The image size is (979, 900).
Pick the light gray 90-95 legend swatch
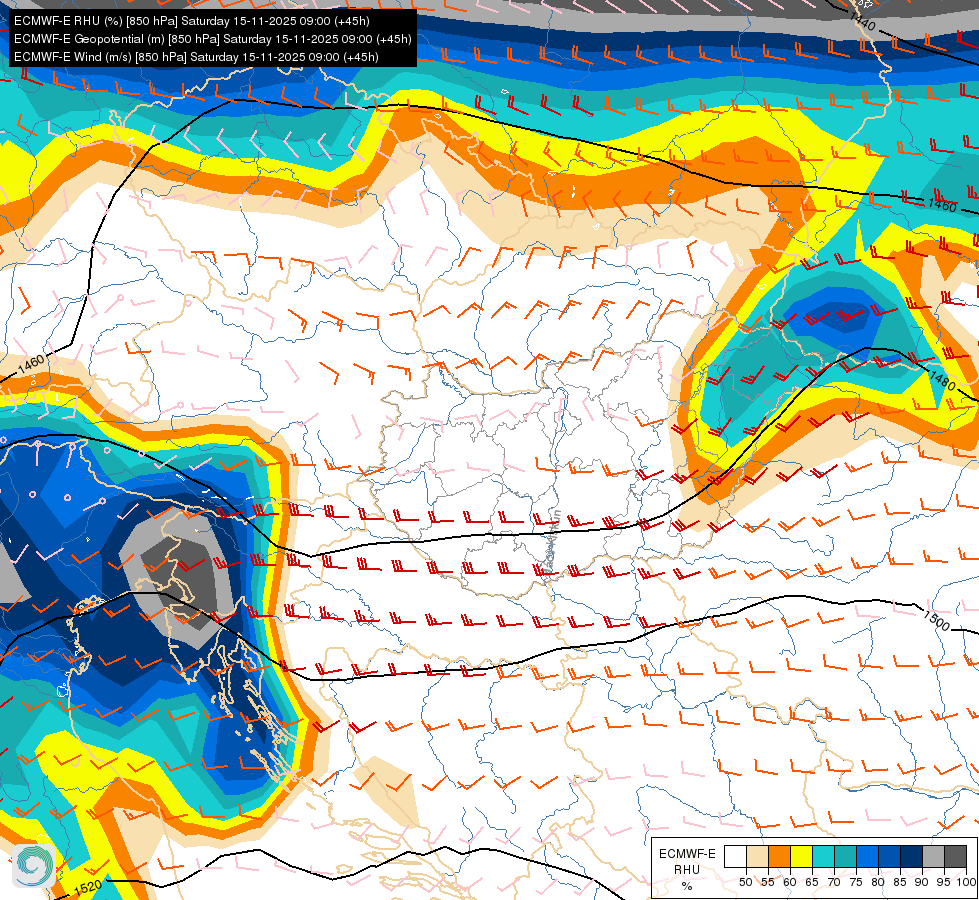[x=933, y=856]
